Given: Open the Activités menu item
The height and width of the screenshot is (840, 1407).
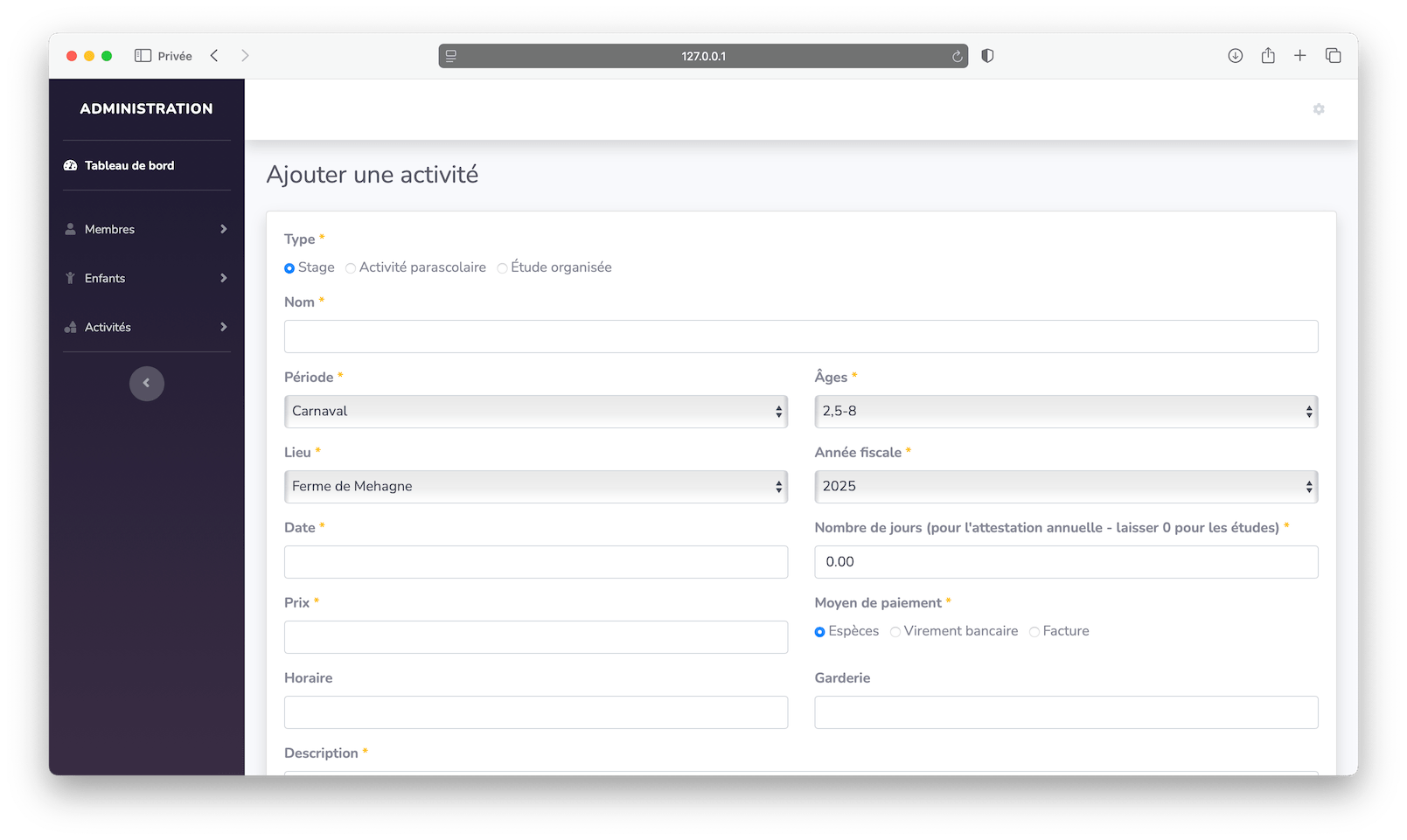Looking at the screenshot, I should [x=147, y=327].
